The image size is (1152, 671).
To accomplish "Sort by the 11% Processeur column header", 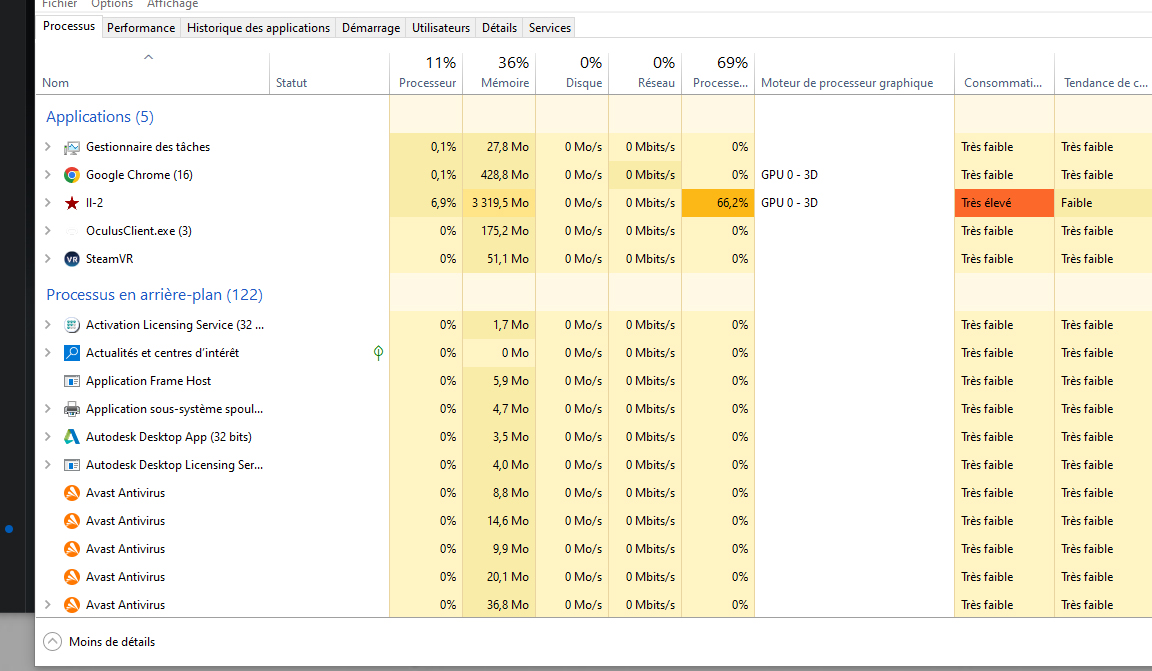I will (x=426, y=73).
